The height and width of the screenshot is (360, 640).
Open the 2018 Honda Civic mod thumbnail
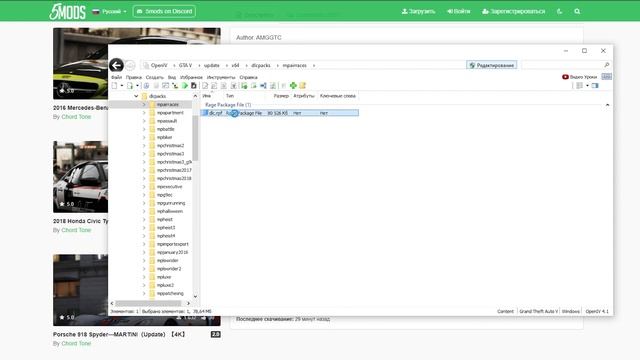coord(80,177)
